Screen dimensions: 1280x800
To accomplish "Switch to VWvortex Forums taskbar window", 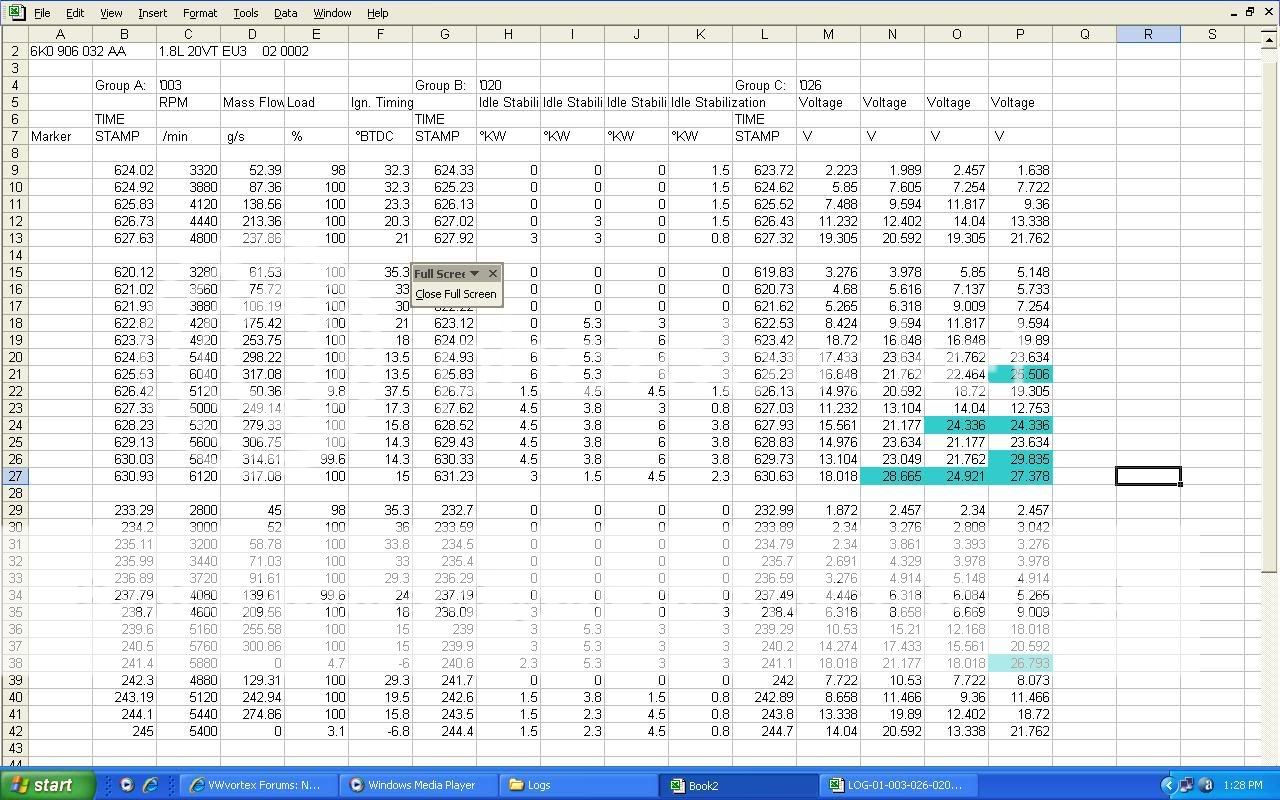I will (256, 785).
